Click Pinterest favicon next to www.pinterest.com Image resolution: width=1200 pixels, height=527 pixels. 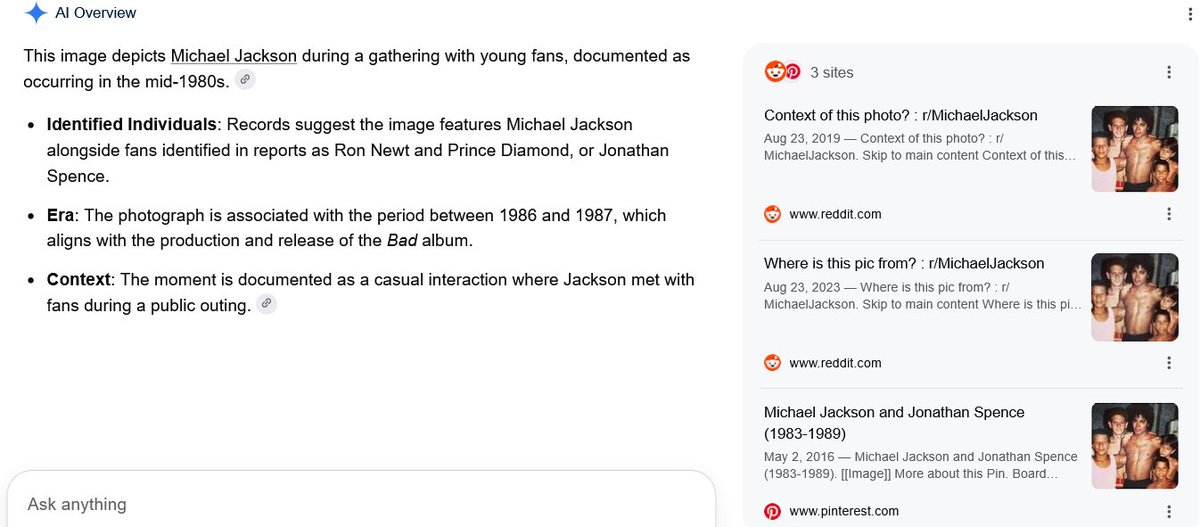pos(772,511)
